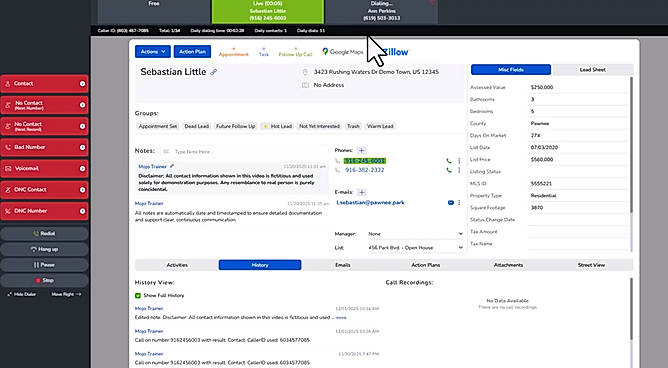
Task: Mark call result as Voicemail
Action: [x=44, y=169]
